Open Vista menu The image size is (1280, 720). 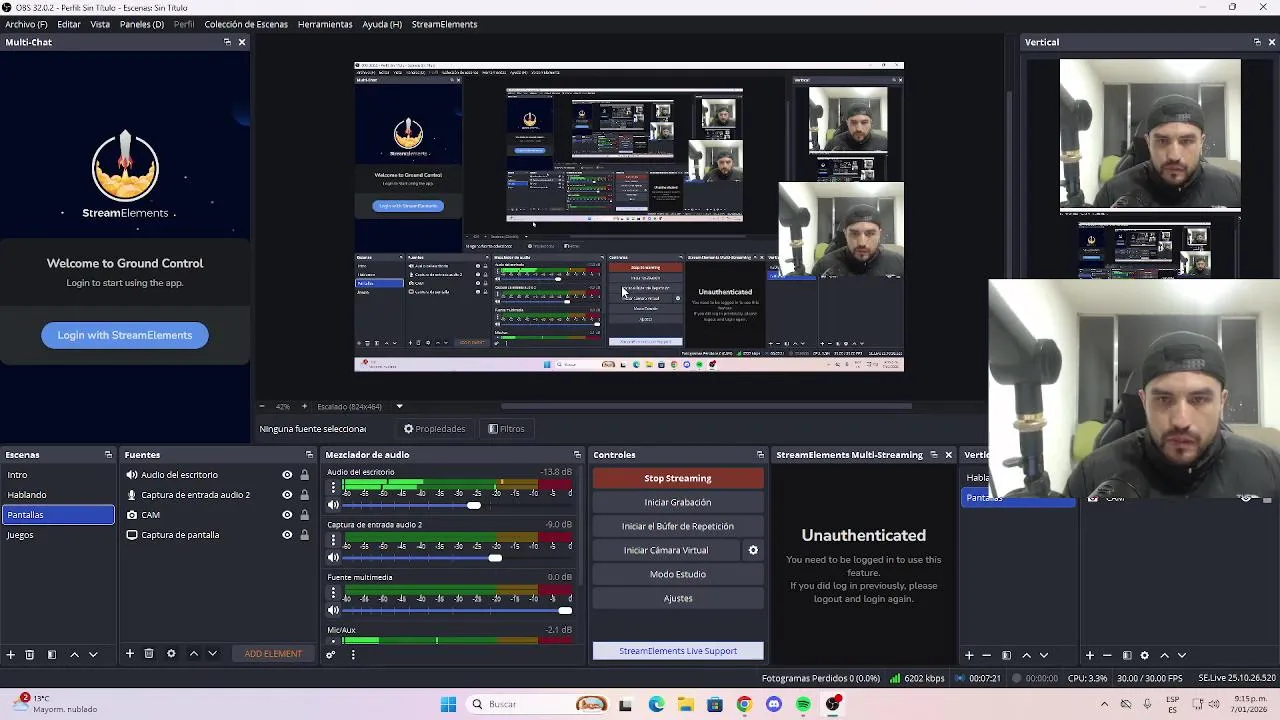pos(100,24)
